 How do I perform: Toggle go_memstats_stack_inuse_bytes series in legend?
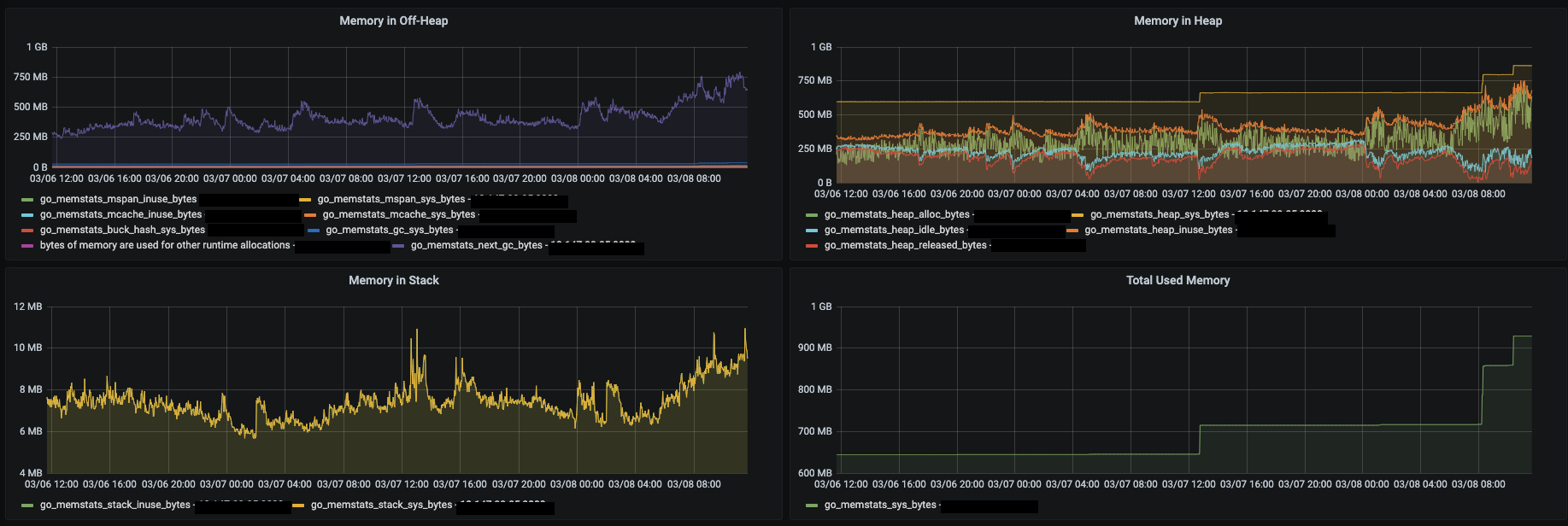click(115, 505)
